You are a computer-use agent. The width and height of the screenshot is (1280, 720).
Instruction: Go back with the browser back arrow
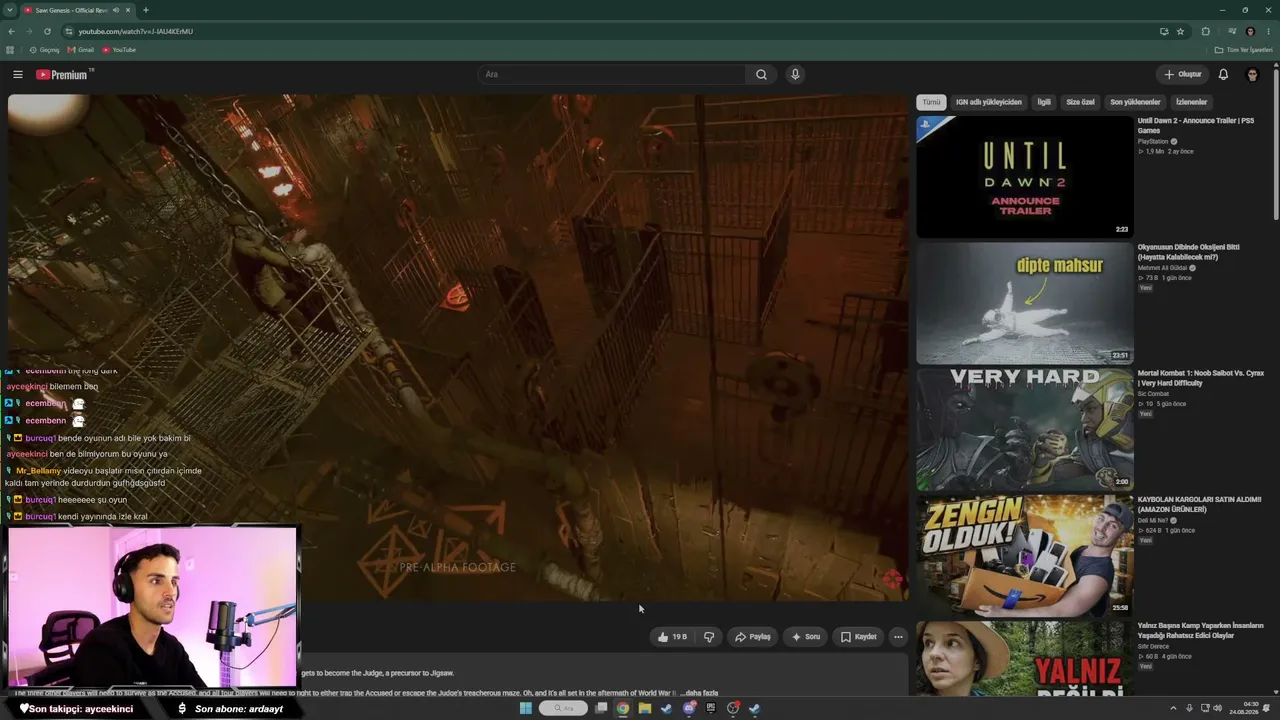coord(11,31)
